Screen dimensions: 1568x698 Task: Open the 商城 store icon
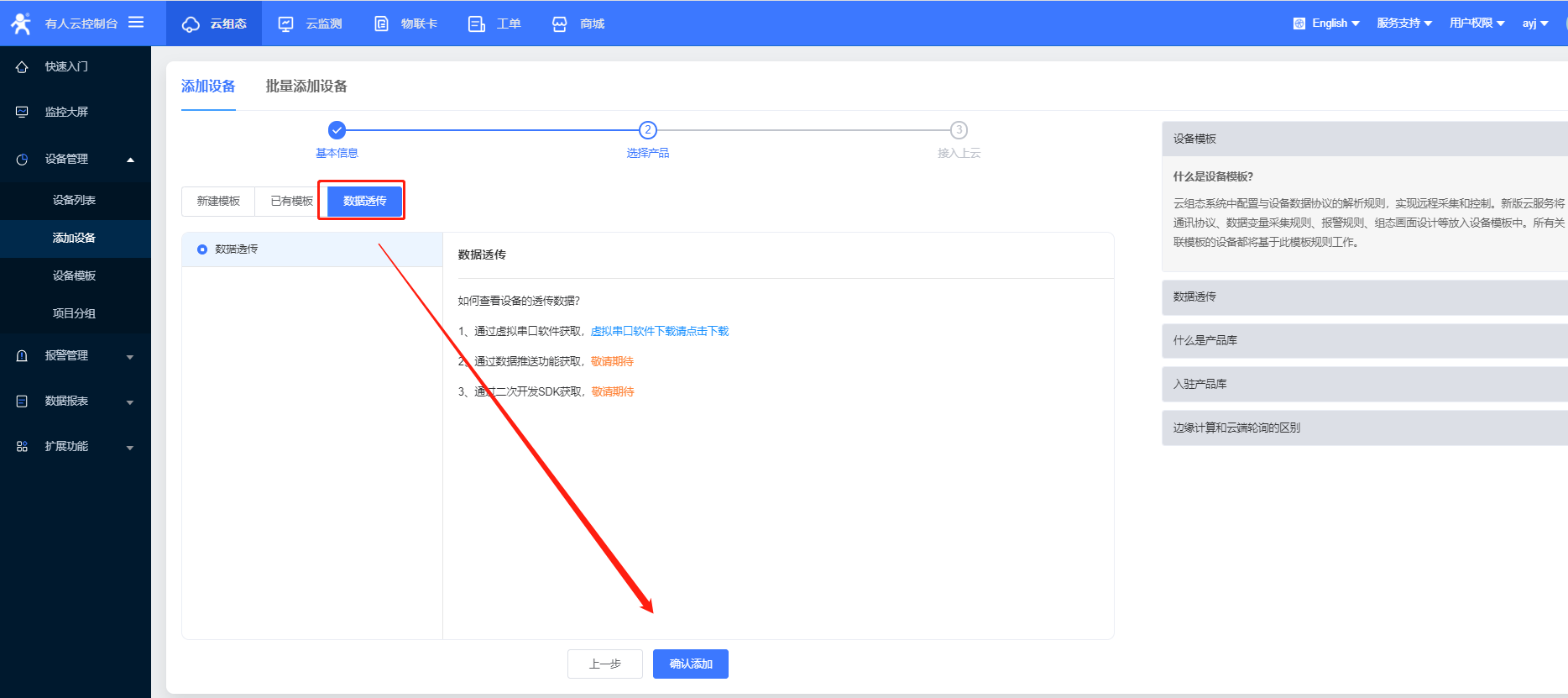560,24
